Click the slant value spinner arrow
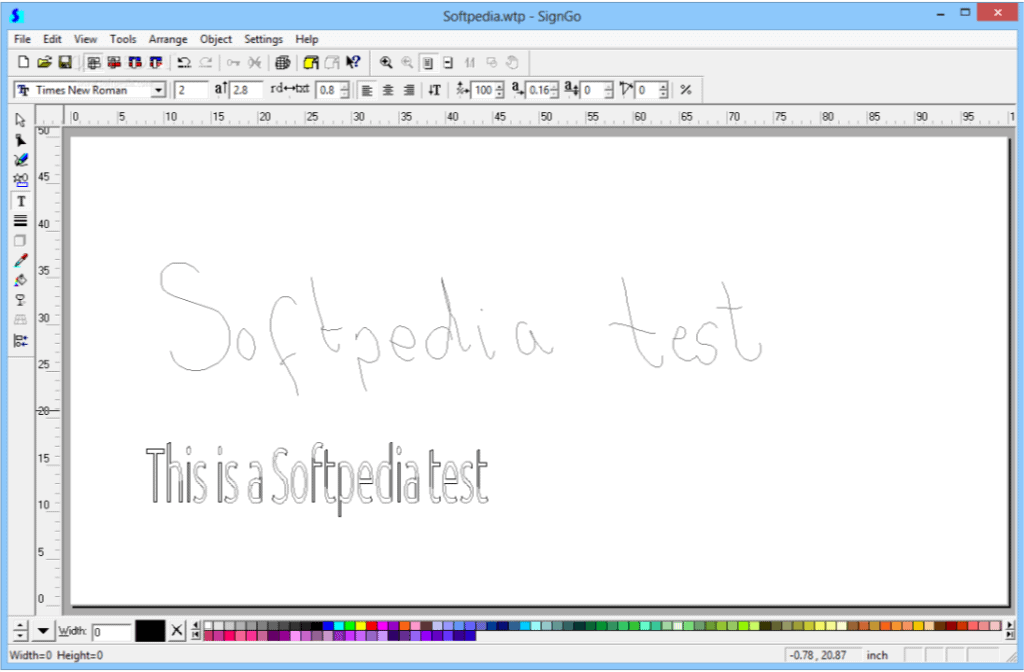The width and height of the screenshot is (1024, 672). point(661,86)
